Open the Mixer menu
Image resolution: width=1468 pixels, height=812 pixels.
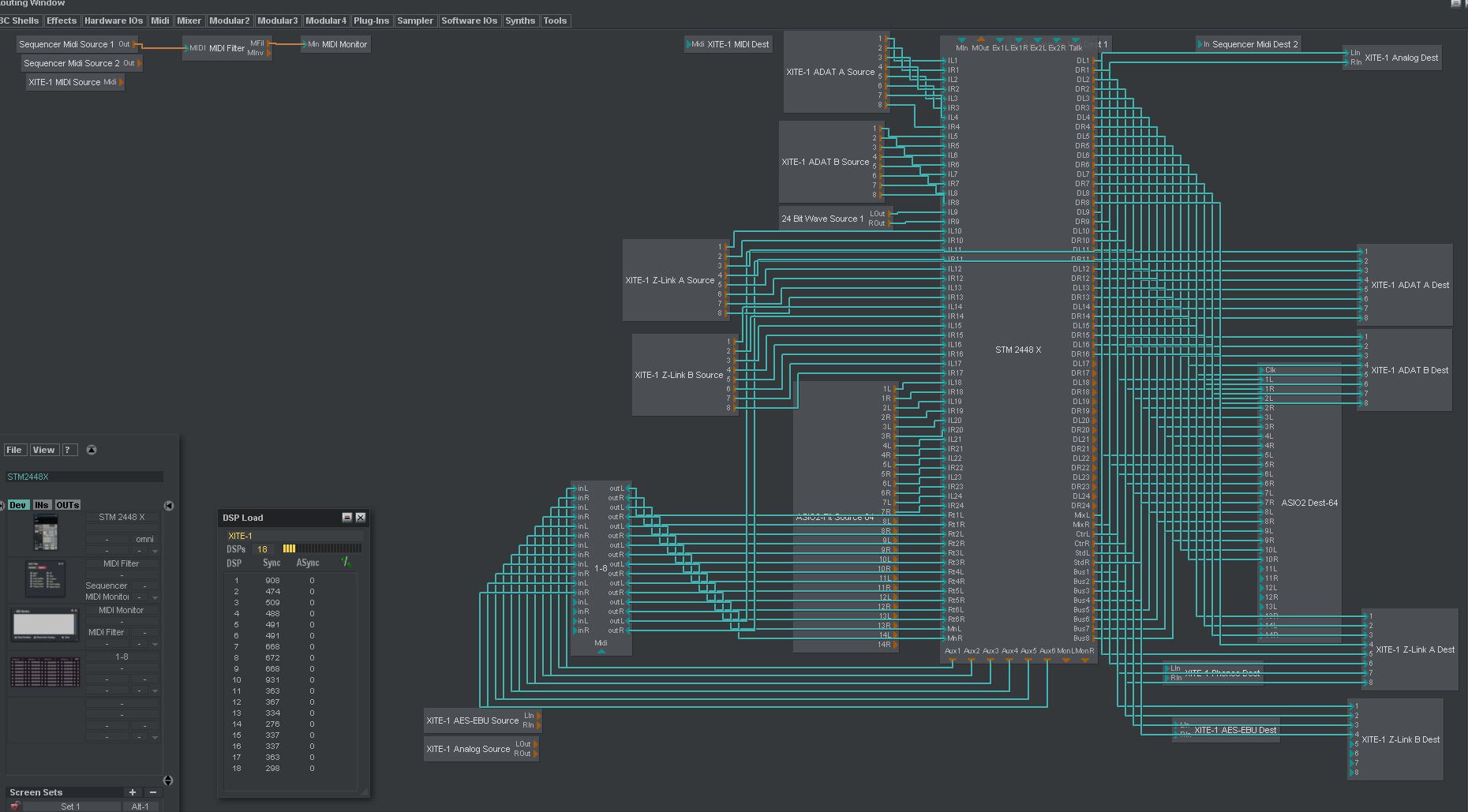pos(189,21)
